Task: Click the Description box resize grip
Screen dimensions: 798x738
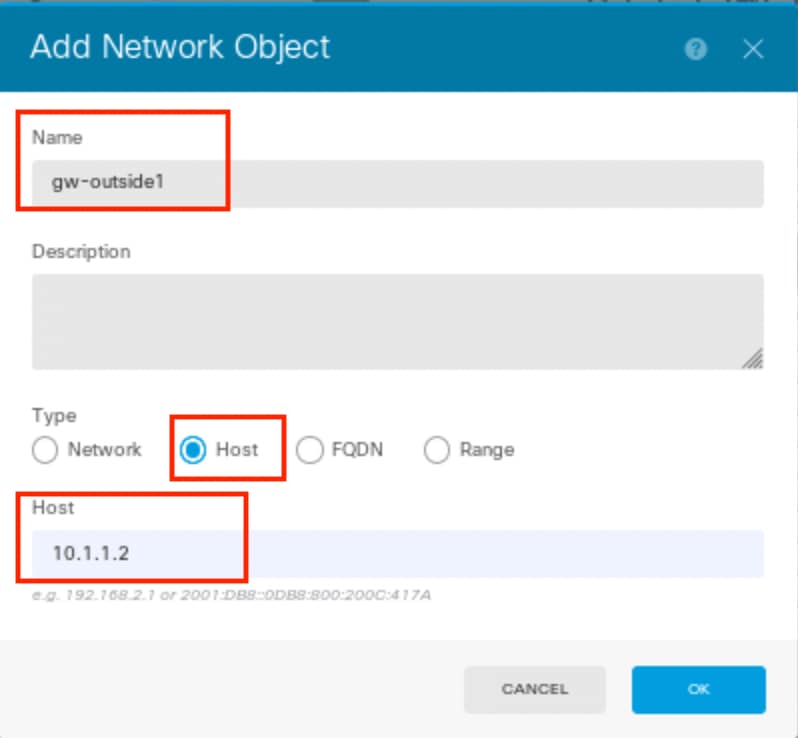Action: click(x=753, y=358)
